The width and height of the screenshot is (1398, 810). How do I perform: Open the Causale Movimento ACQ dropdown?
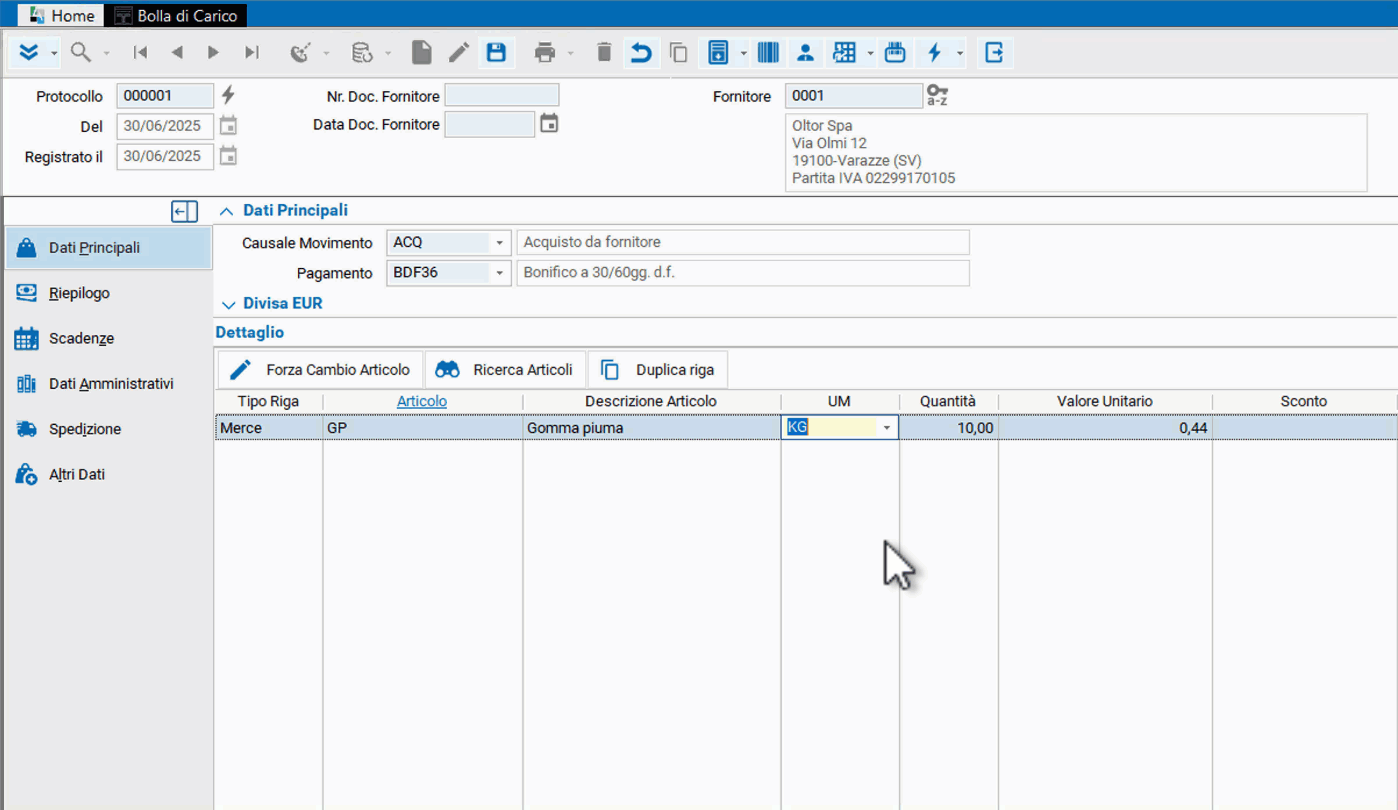[499, 243]
